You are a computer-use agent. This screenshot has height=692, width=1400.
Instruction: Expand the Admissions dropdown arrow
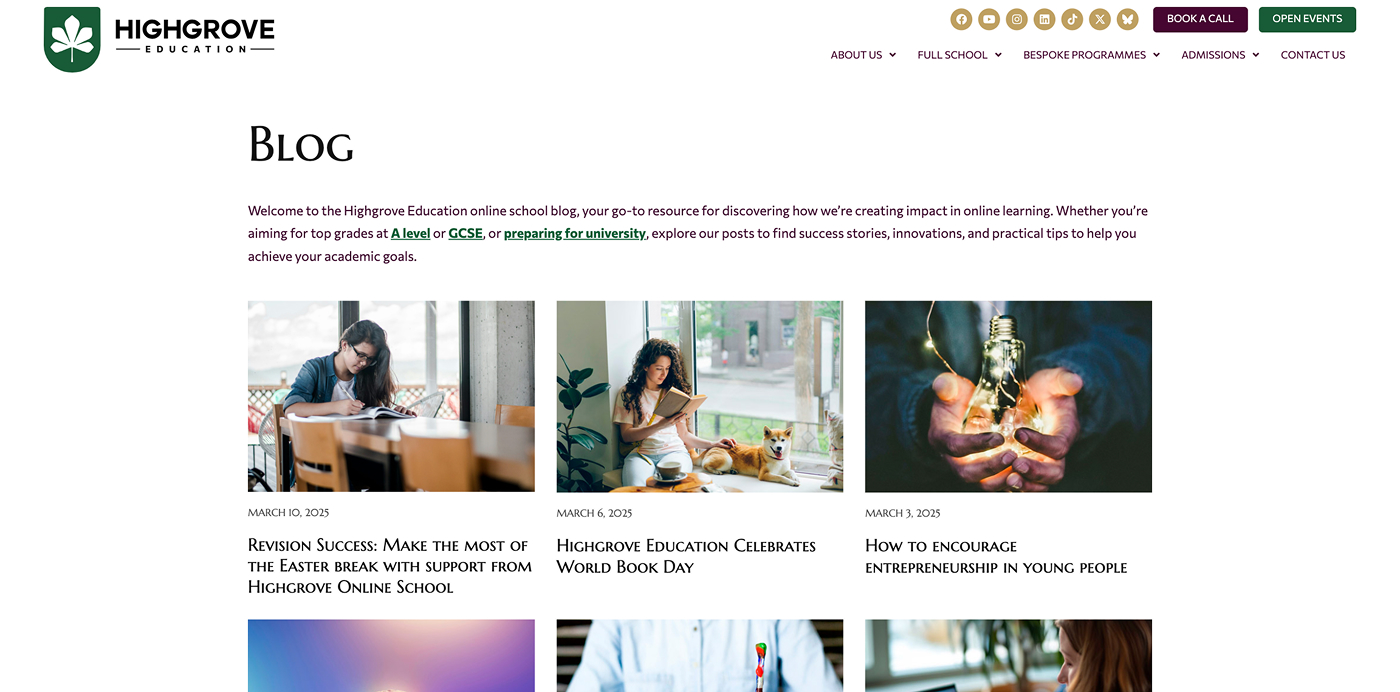(1255, 55)
